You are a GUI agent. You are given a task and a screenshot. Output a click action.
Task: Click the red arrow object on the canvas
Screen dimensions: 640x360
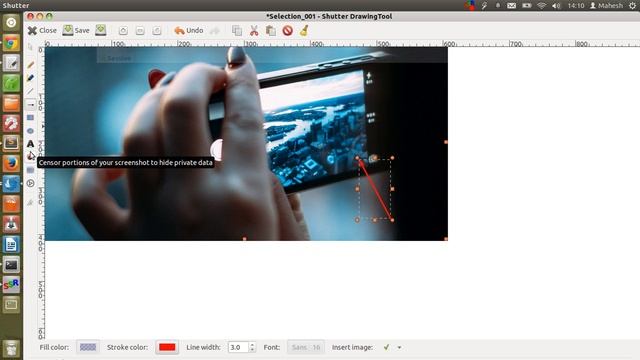(375, 189)
